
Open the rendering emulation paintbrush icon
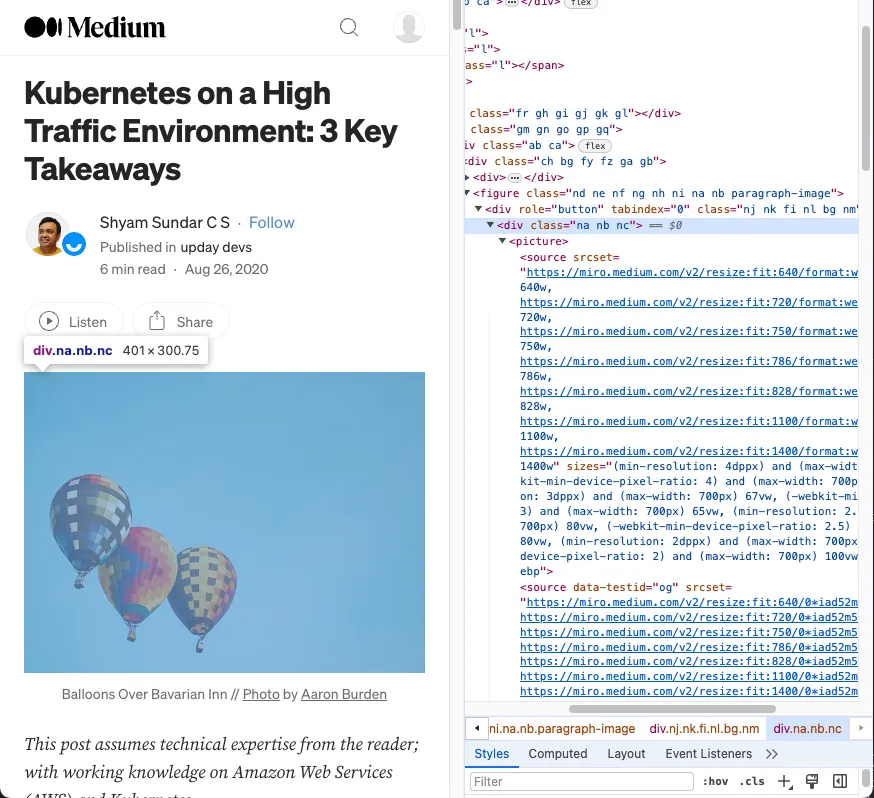click(812, 781)
